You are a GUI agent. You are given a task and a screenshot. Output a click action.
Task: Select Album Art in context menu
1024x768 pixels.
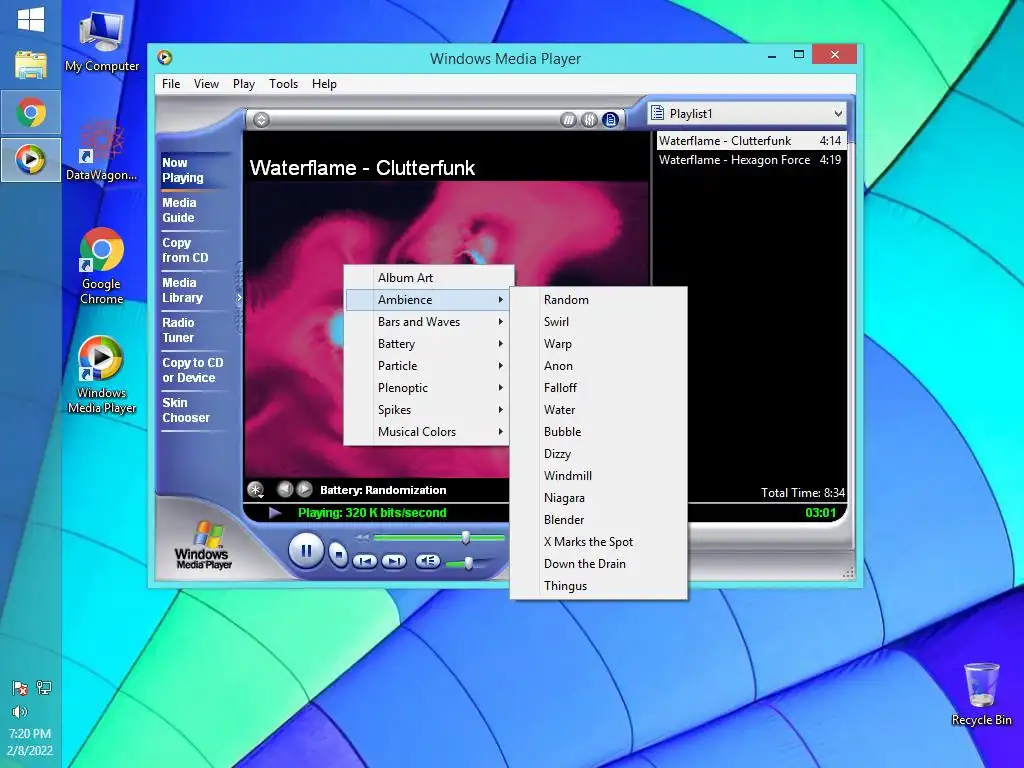point(427,278)
